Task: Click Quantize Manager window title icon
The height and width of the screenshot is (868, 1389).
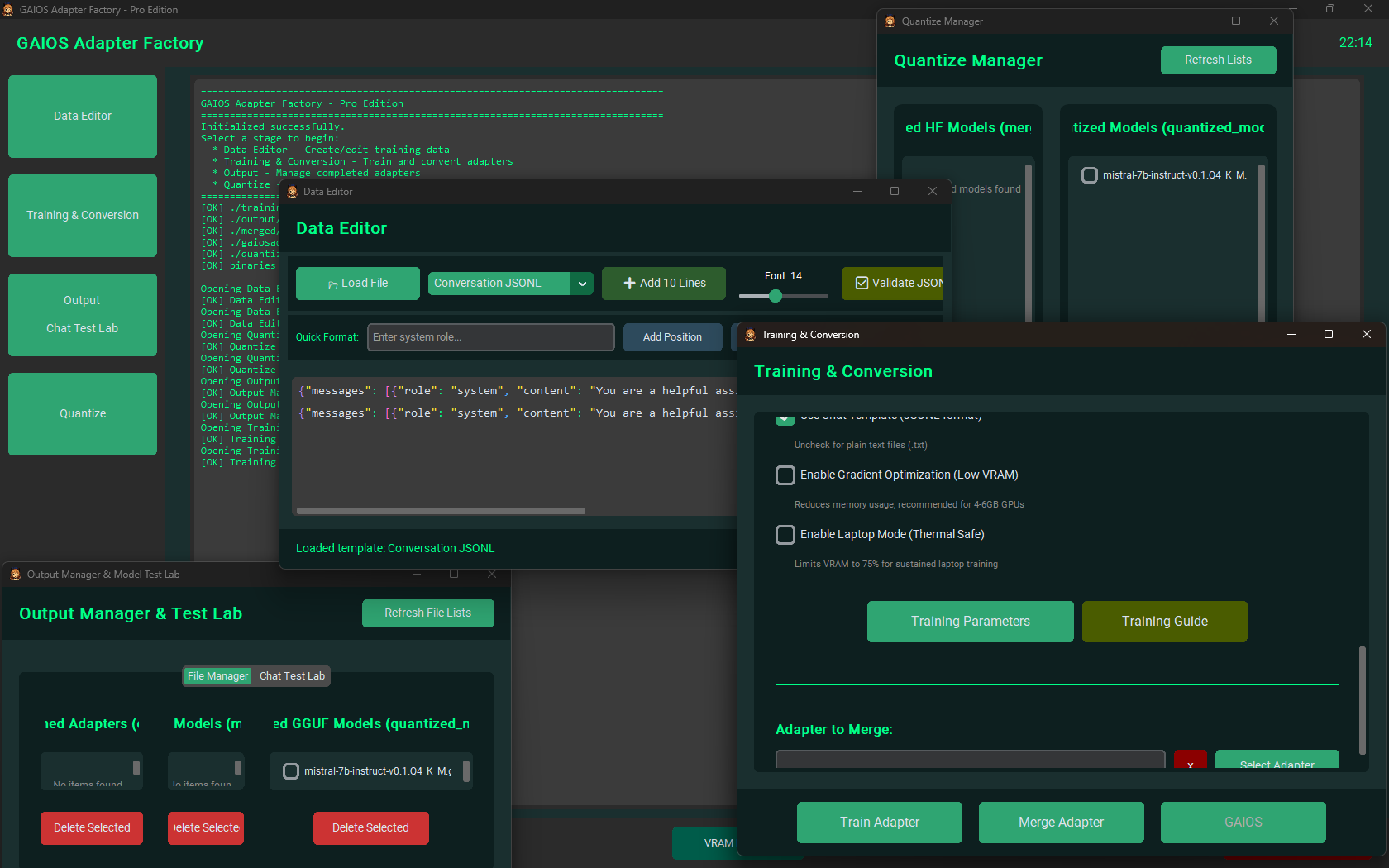Action: tap(890, 21)
